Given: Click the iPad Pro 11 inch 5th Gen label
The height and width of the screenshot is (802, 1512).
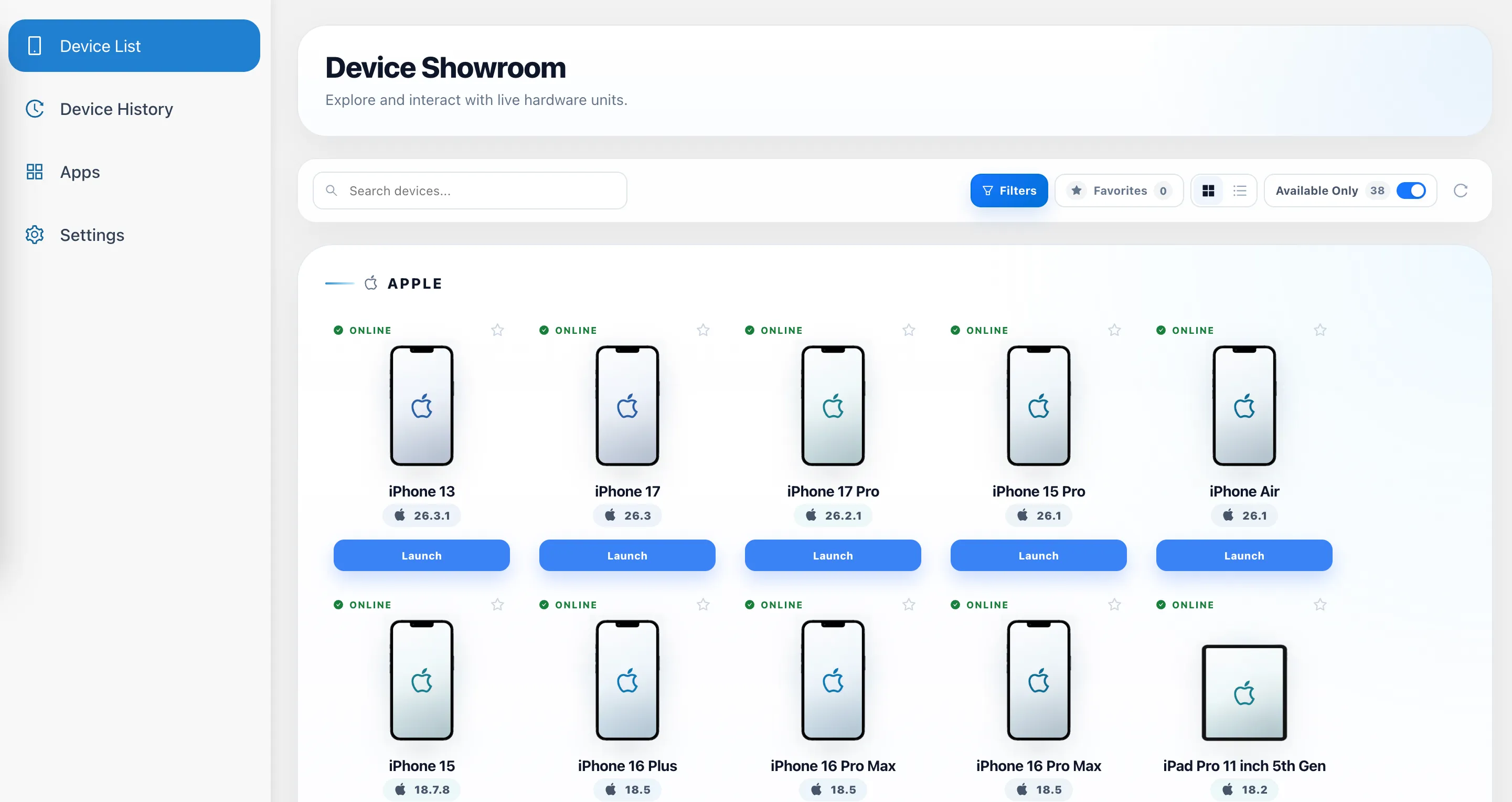Looking at the screenshot, I should pyautogui.click(x=1244, y=766).
